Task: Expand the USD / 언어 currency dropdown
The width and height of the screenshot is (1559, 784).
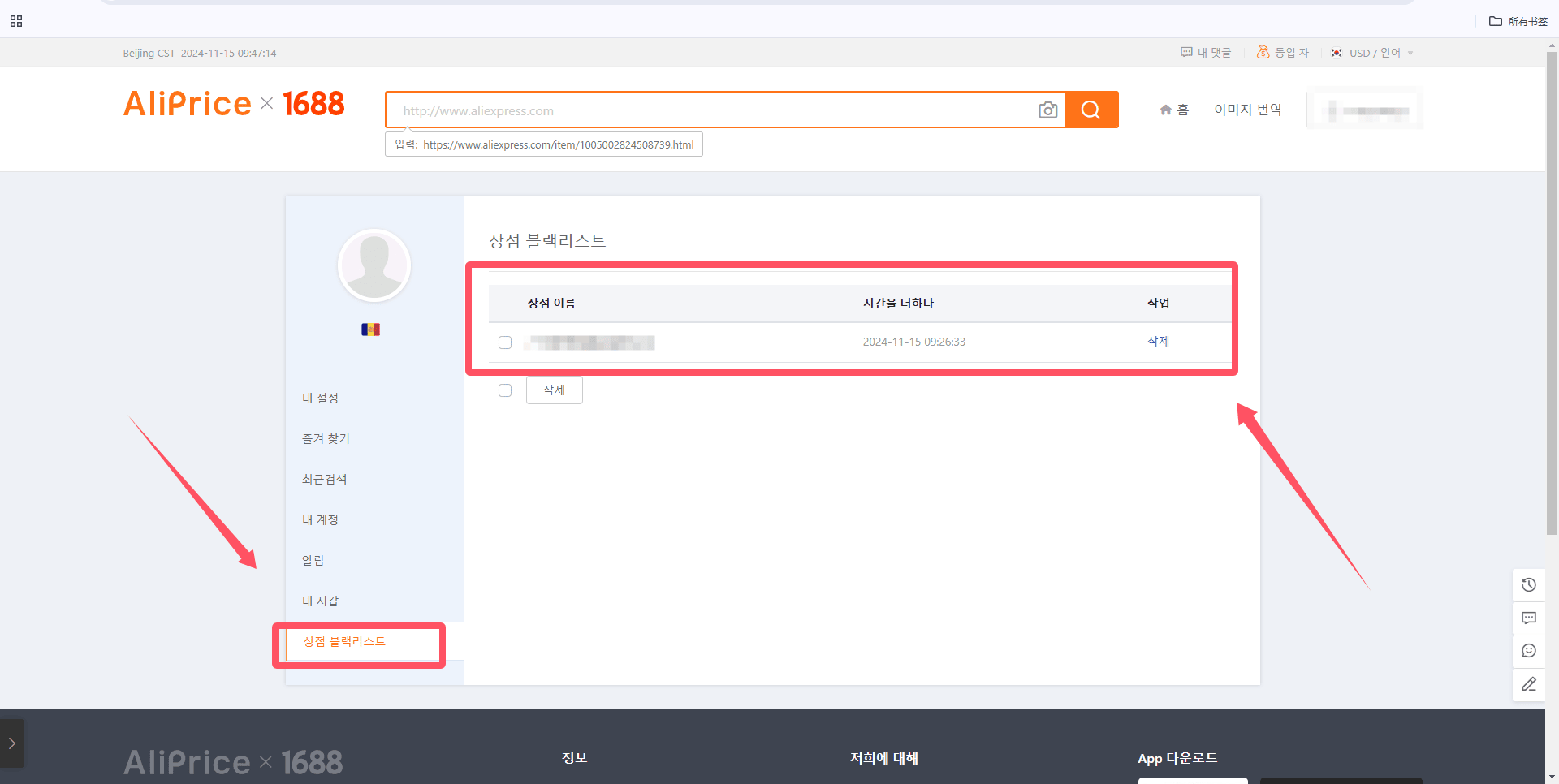Action: (1372, 53)
